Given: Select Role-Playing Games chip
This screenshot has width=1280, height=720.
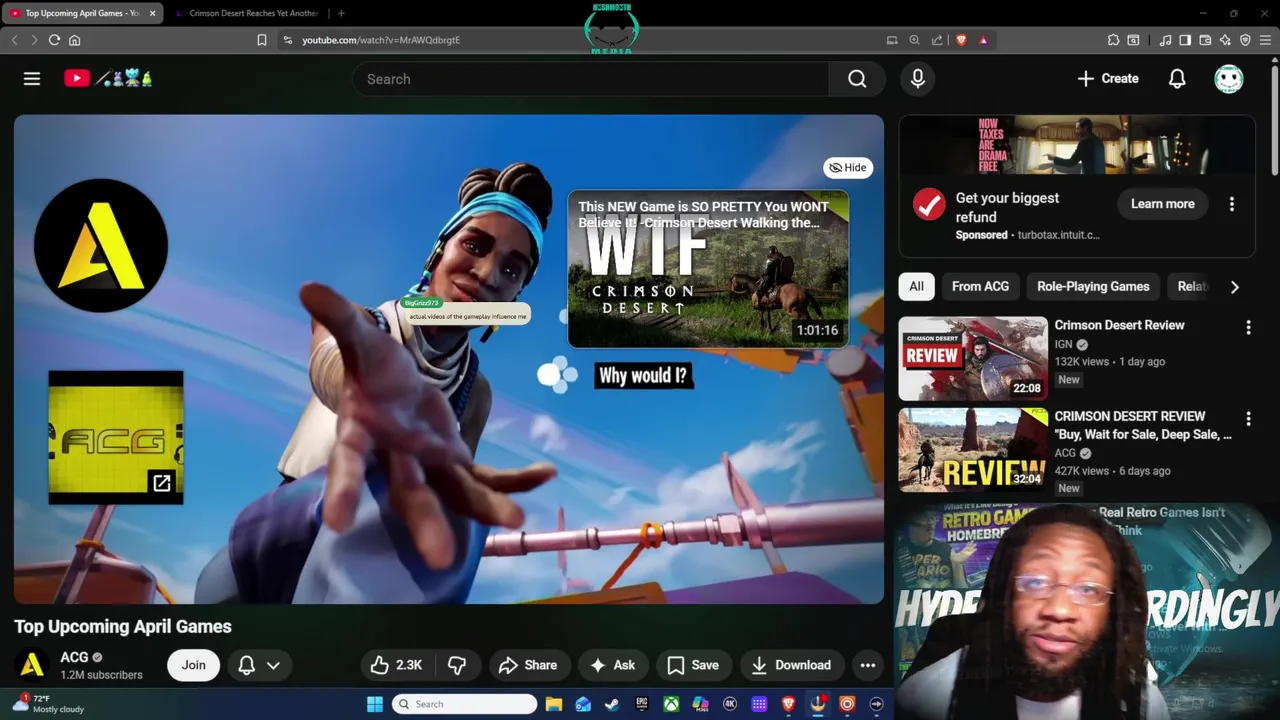Looking at the screenshot, I should (1093, 287).
